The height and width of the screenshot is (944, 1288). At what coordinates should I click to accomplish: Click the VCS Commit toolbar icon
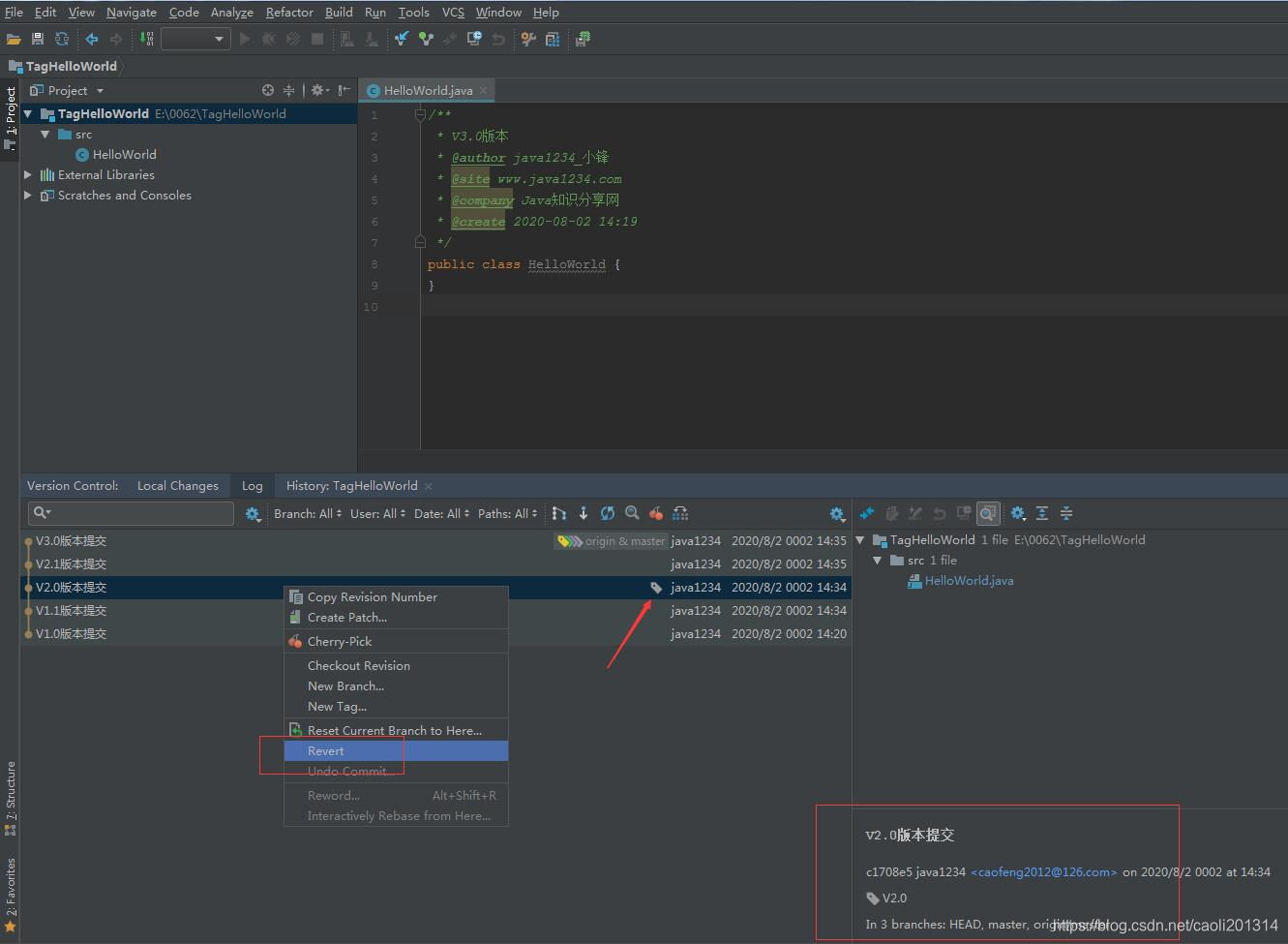pos(426,39)
